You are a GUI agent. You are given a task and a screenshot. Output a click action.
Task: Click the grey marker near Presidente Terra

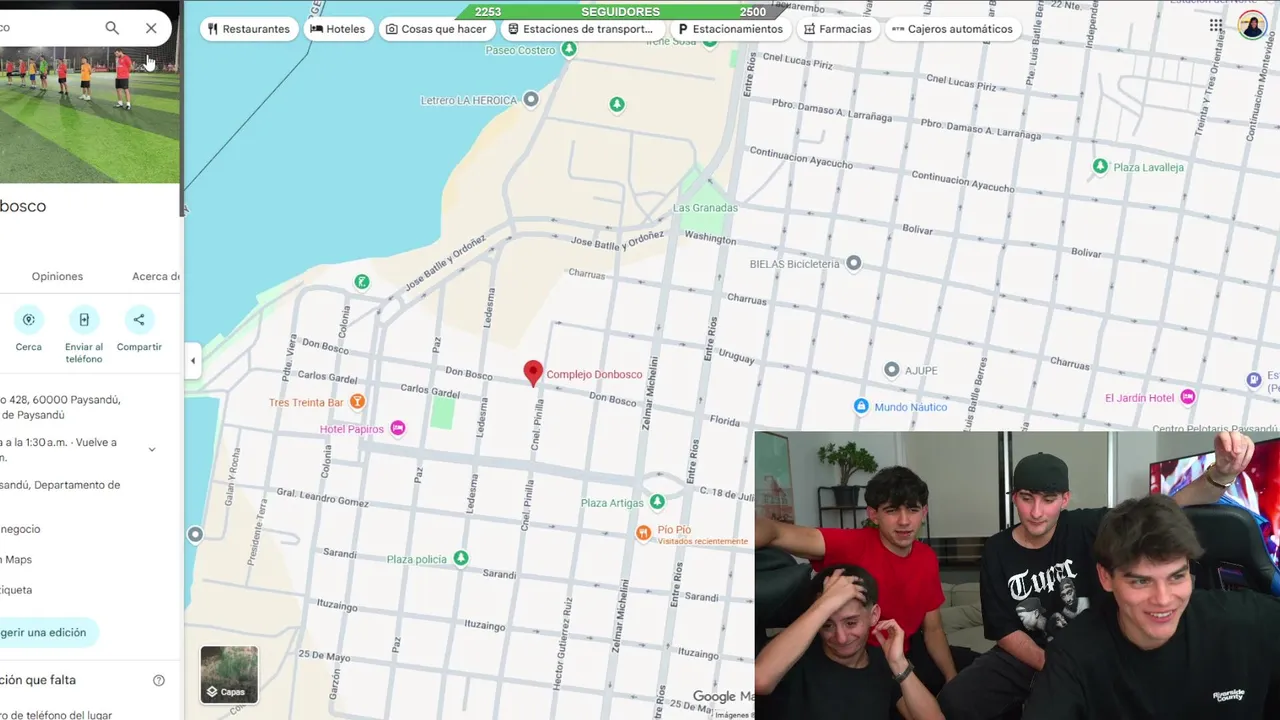[195, 534]
